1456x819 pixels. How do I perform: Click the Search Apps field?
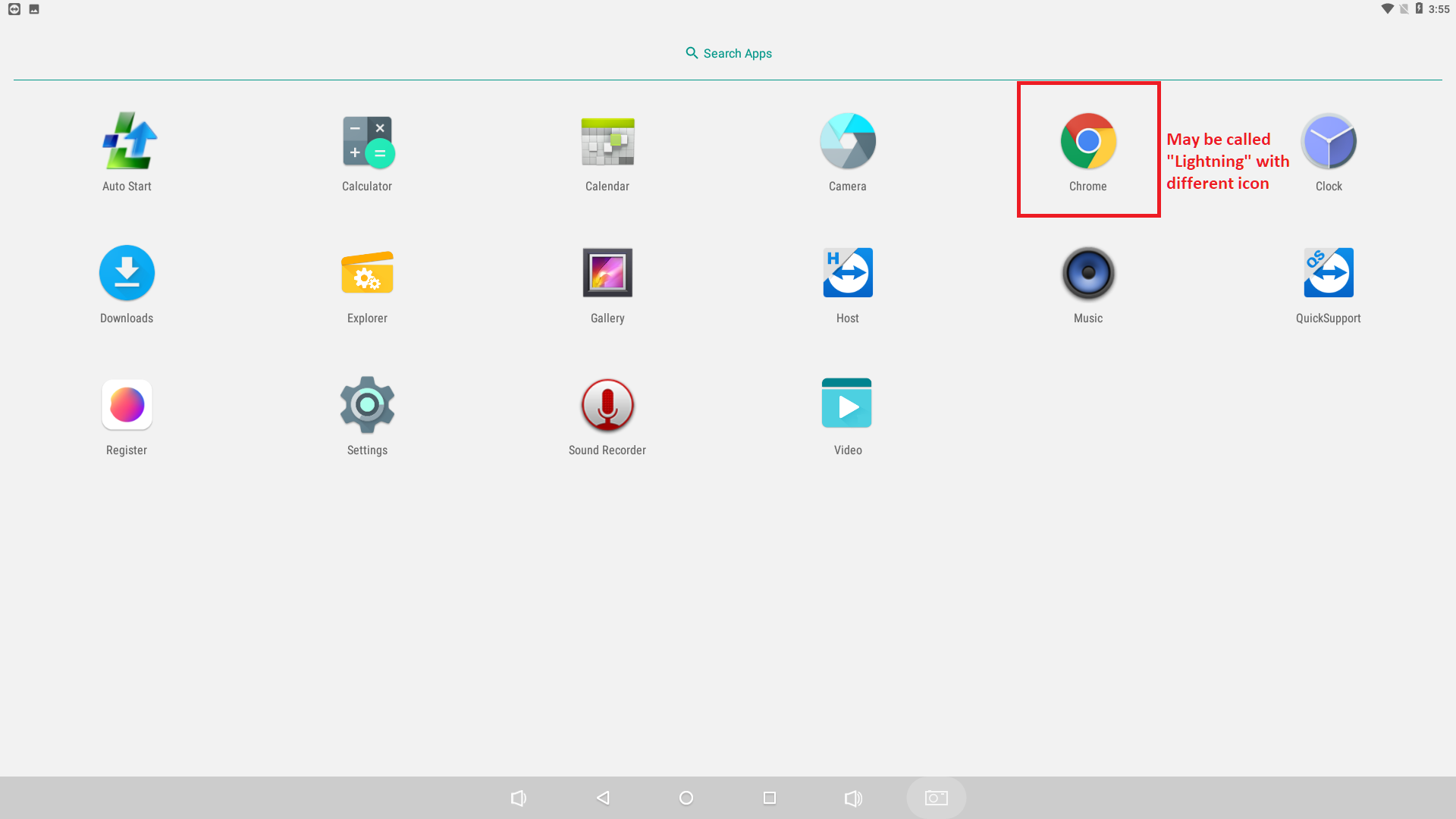(x=729, y=53)
